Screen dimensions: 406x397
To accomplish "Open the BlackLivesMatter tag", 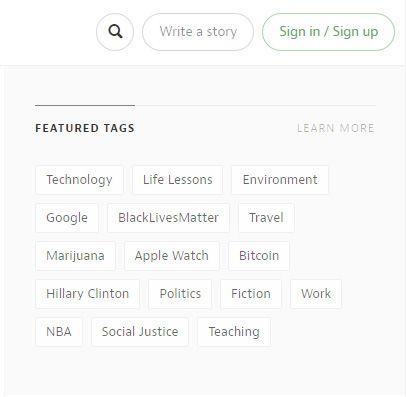I will (168, 218).
